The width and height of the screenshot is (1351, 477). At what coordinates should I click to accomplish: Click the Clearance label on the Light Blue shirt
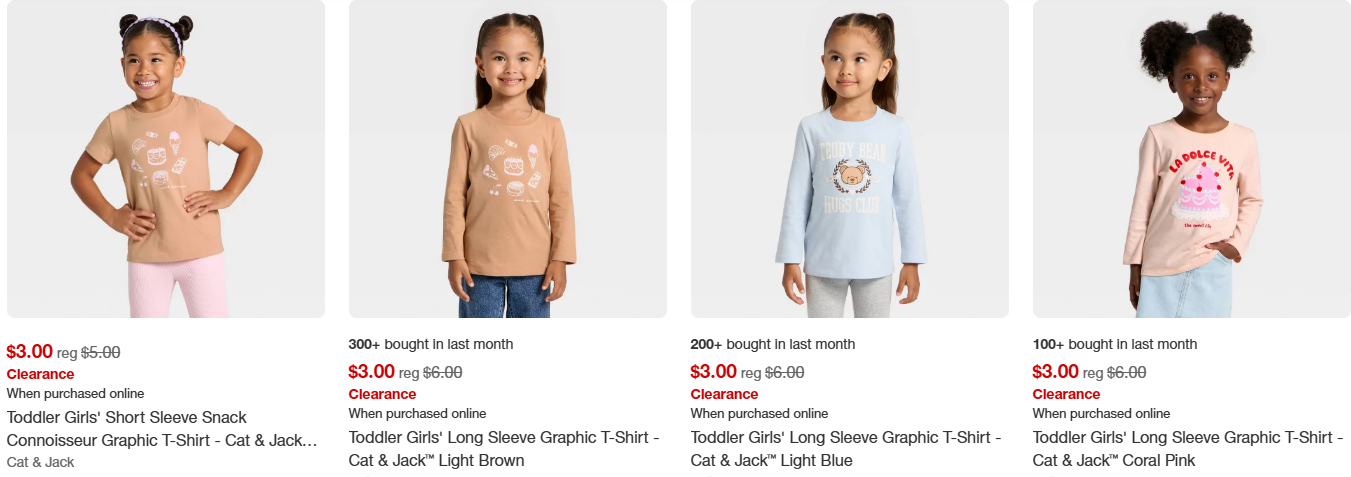(x=725, y=394)
